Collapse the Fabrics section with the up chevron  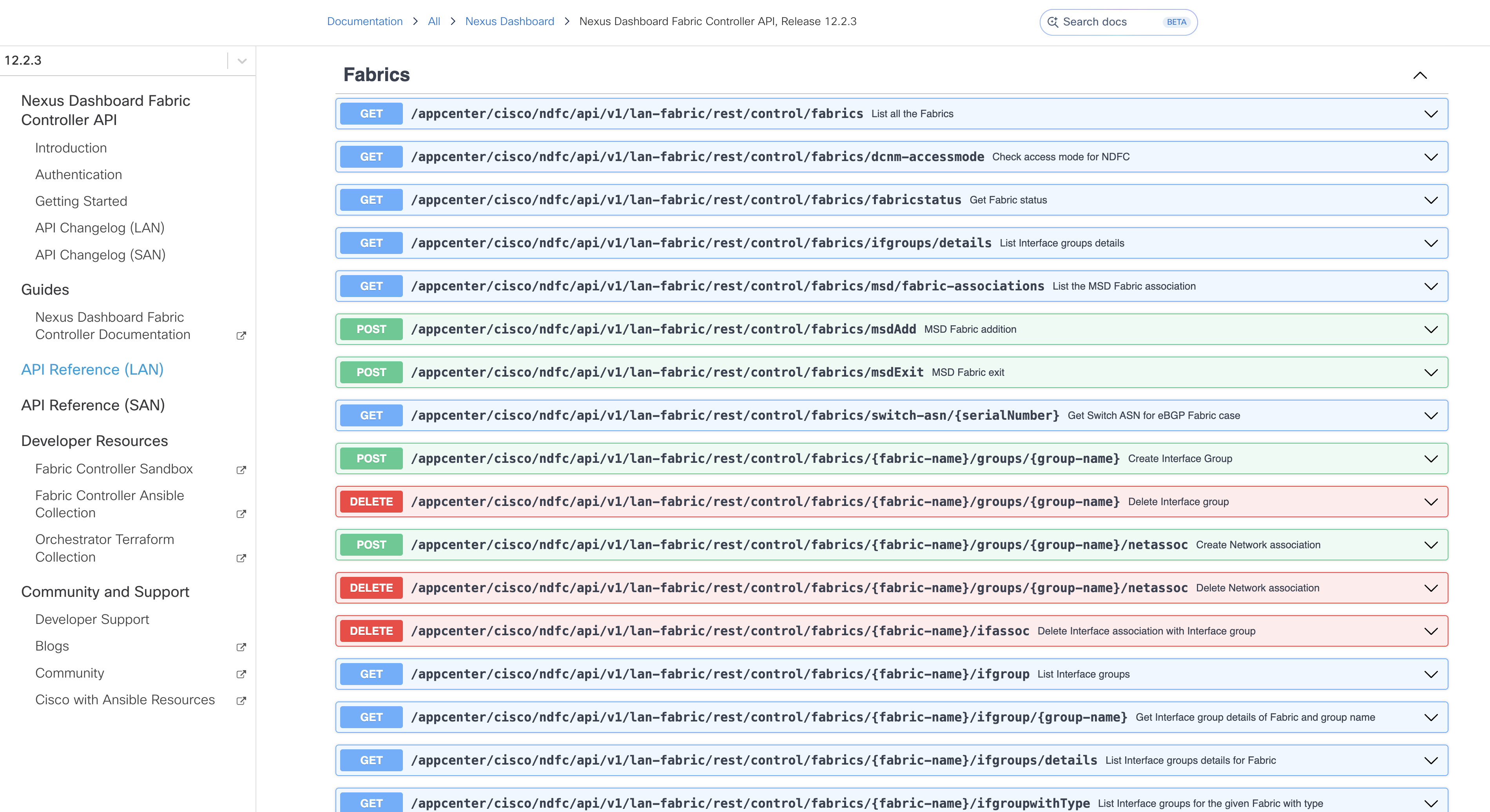[x=1420, y=75]
